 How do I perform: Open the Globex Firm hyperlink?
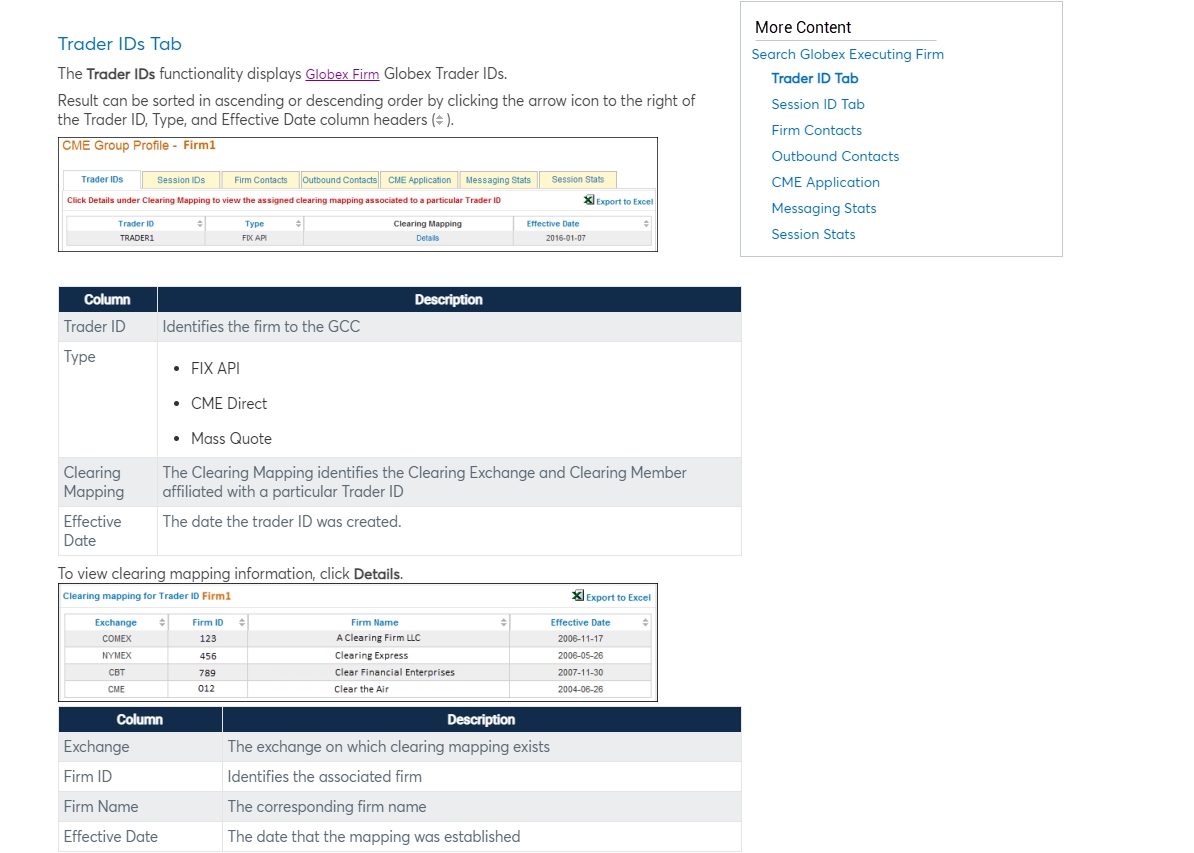click(342, 74)
